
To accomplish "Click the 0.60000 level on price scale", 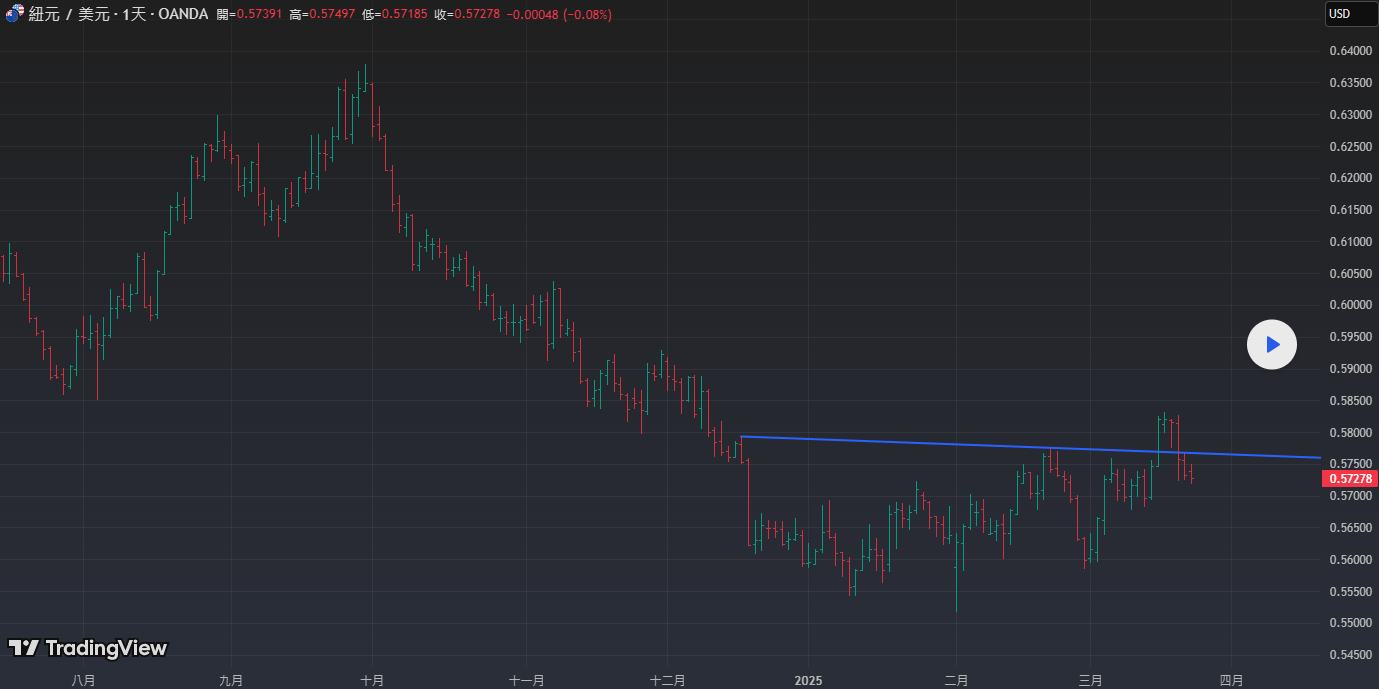I will (x=1349, y=305).
